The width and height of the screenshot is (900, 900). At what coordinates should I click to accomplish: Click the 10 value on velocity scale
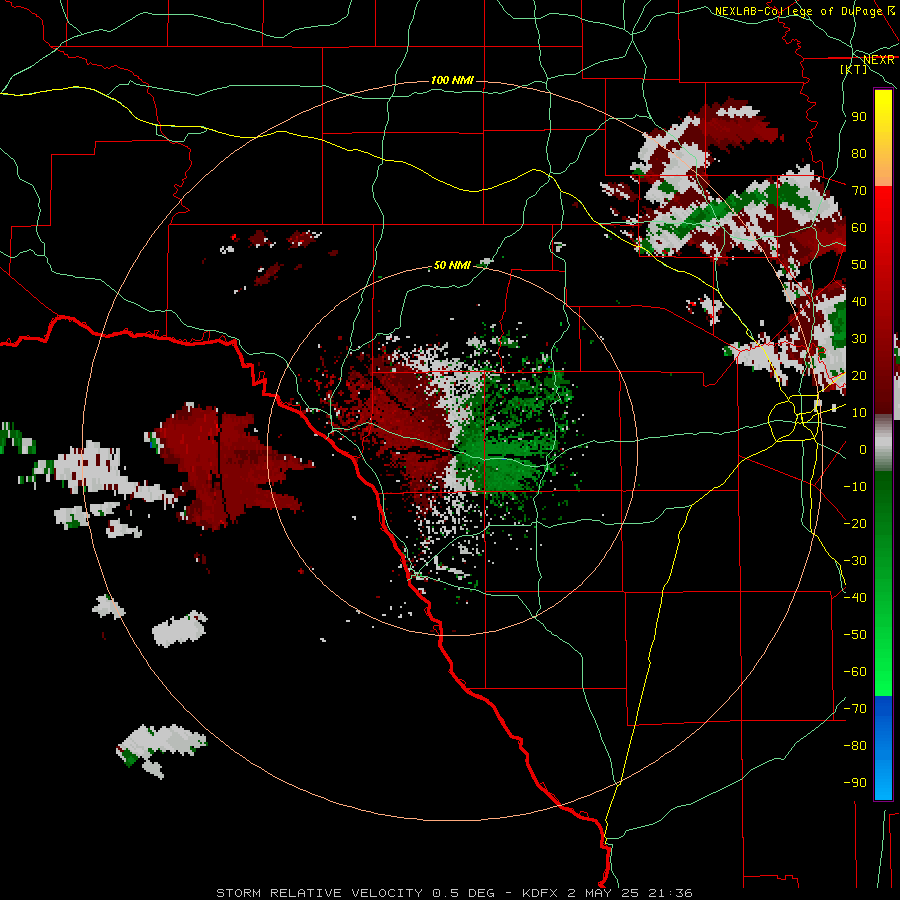(x=859, y=413)
